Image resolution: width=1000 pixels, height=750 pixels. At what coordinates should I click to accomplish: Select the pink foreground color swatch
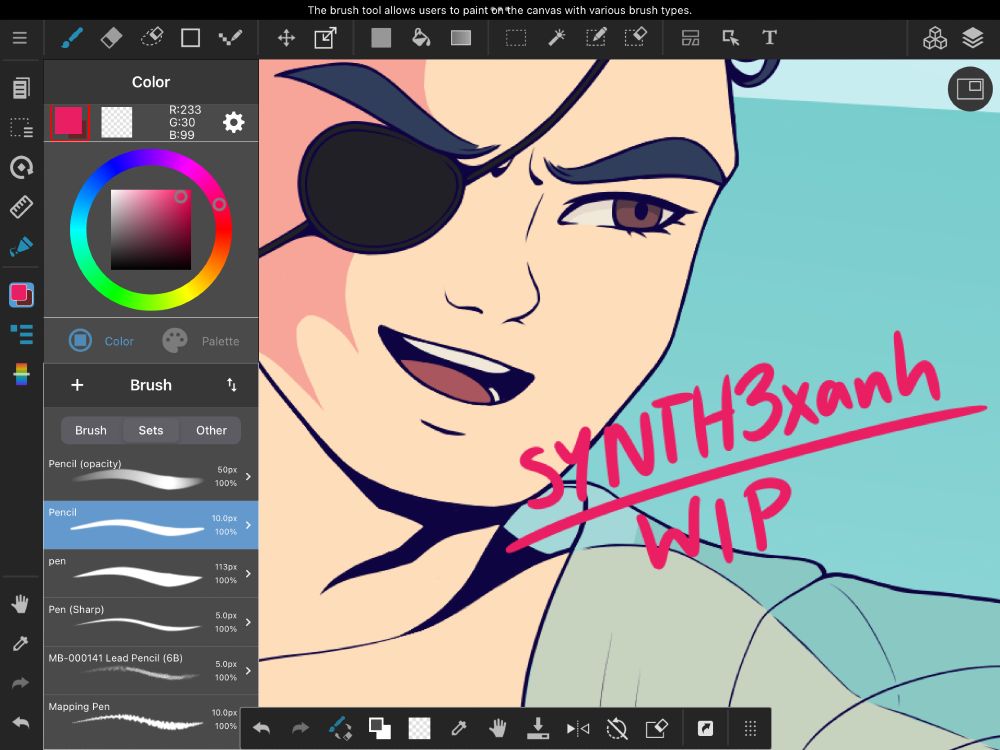tap(69, 122)
